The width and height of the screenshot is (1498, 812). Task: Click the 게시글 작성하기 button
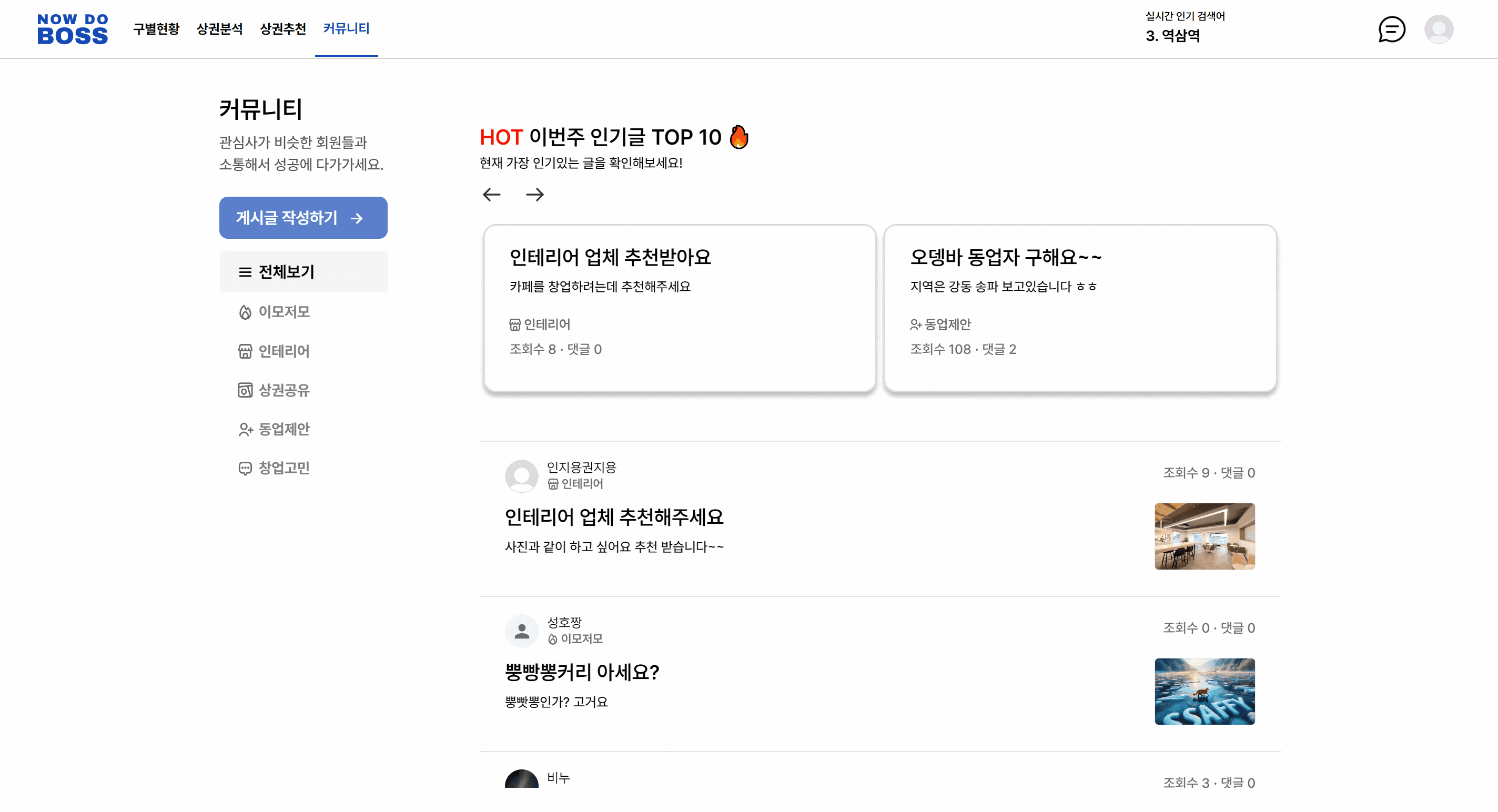303,217
